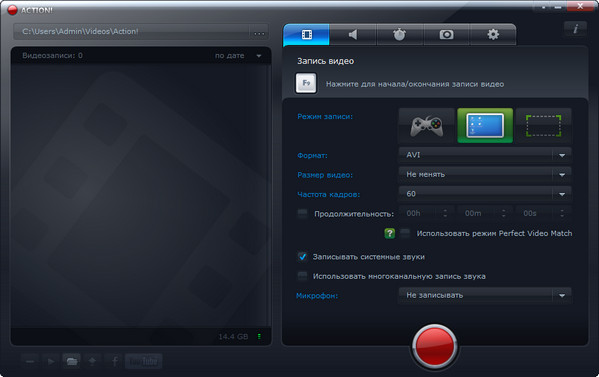Click the red Action! logo icon
The height and width of the screenshot is (377, 599).
coord(12,10)
